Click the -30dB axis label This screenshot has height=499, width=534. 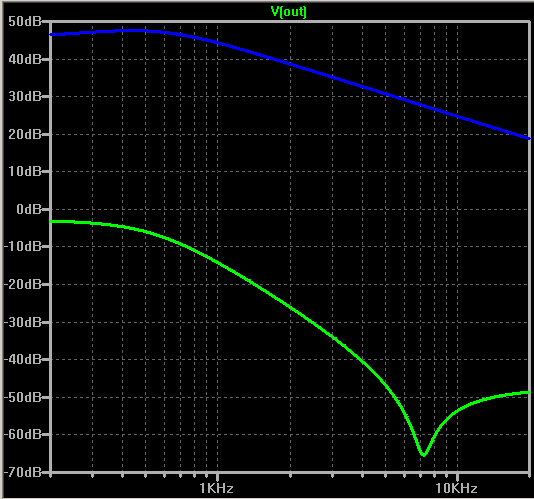click(22, 322)
